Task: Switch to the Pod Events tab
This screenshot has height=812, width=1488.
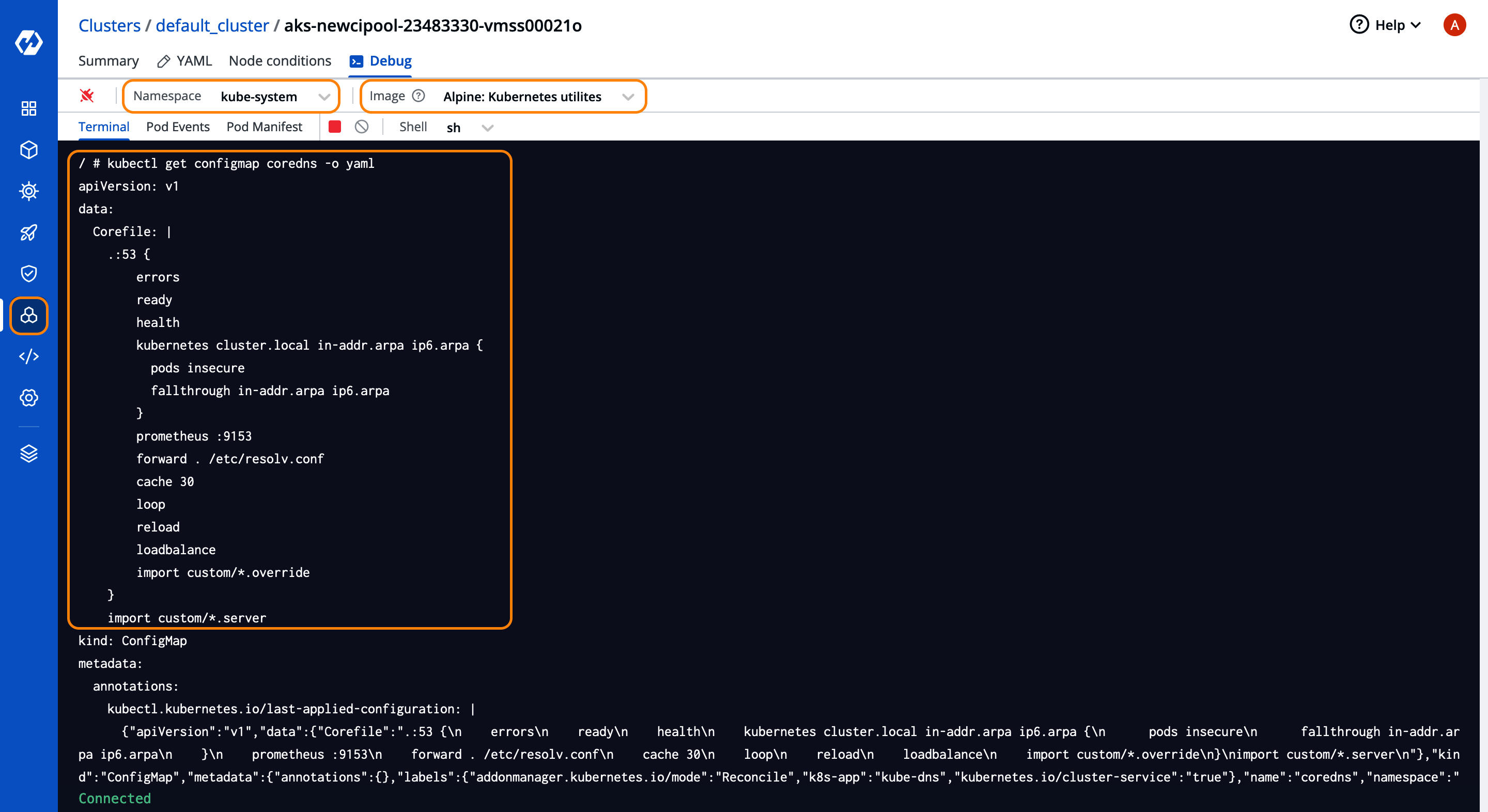Action: (178, 127)
